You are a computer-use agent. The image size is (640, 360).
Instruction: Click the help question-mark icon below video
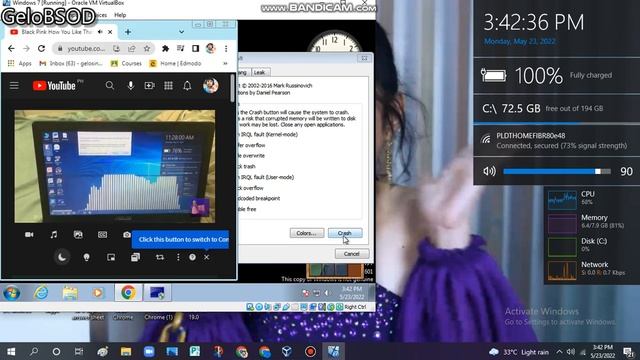[192, 257]
